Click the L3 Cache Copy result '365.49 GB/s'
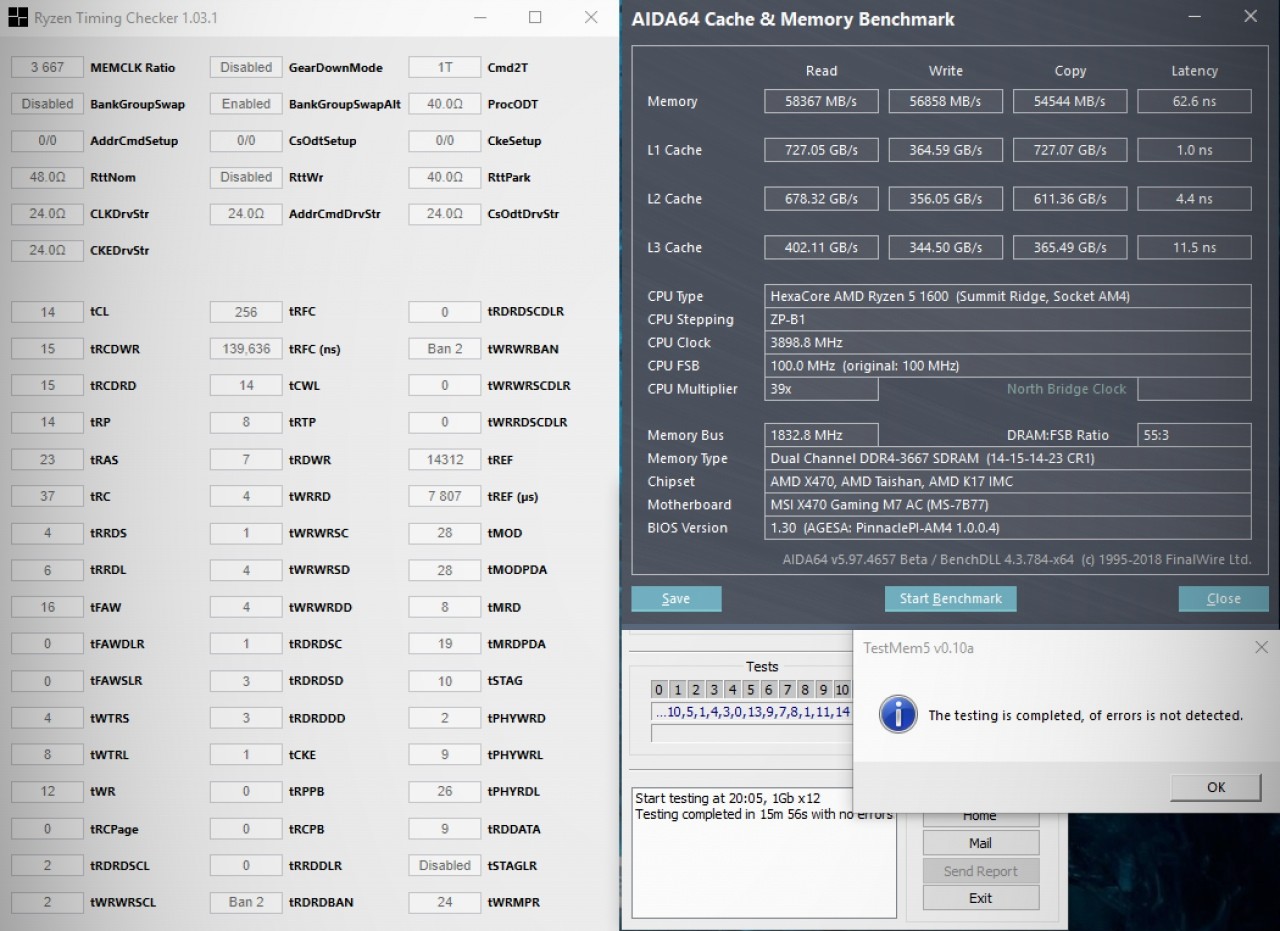The image size is (1280, 931). coord(1070,247)
